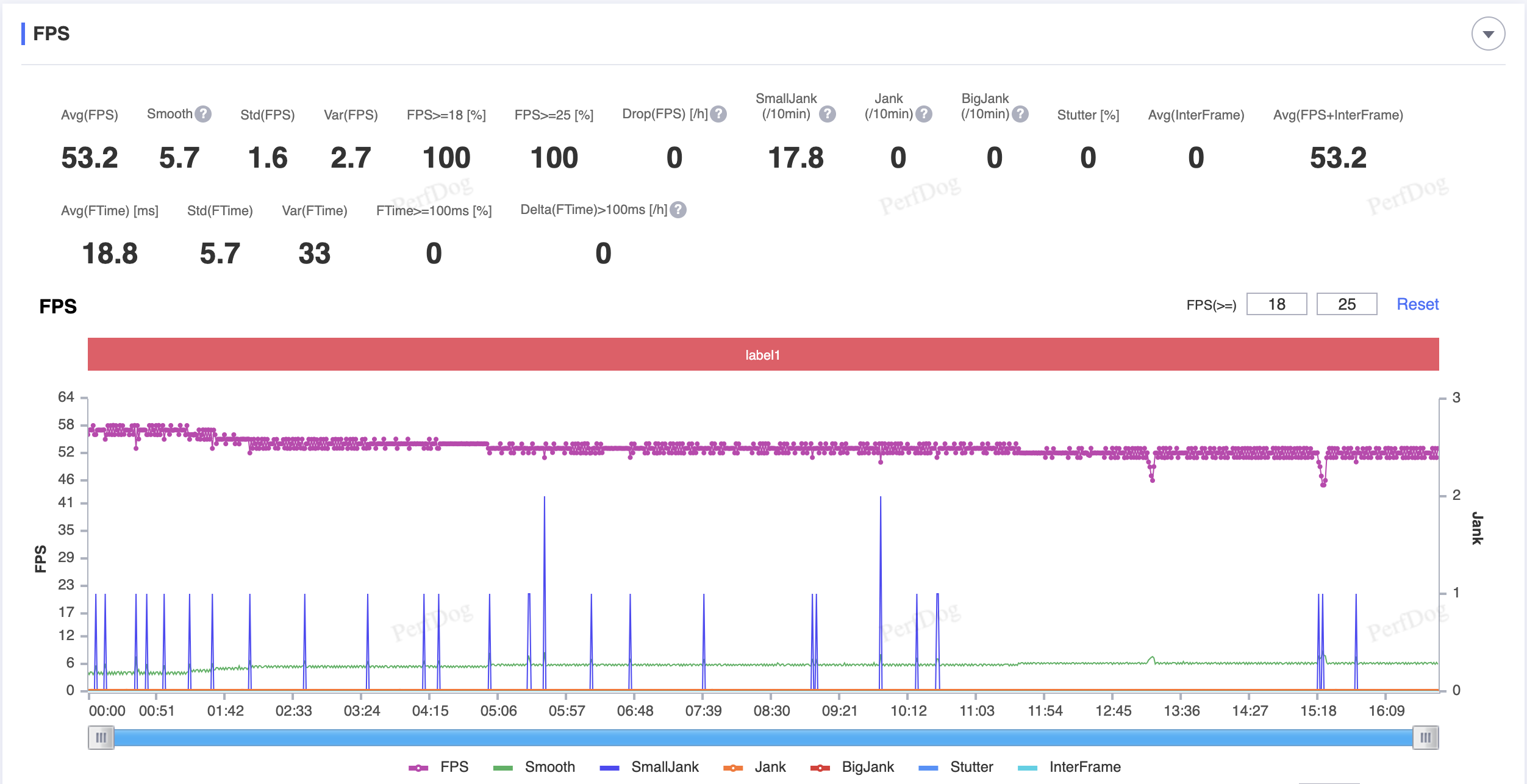Image resolution: width=1527 pixels, height=784 pixels.
Task: Click the left range slider handle
Action: coord(101,738)
